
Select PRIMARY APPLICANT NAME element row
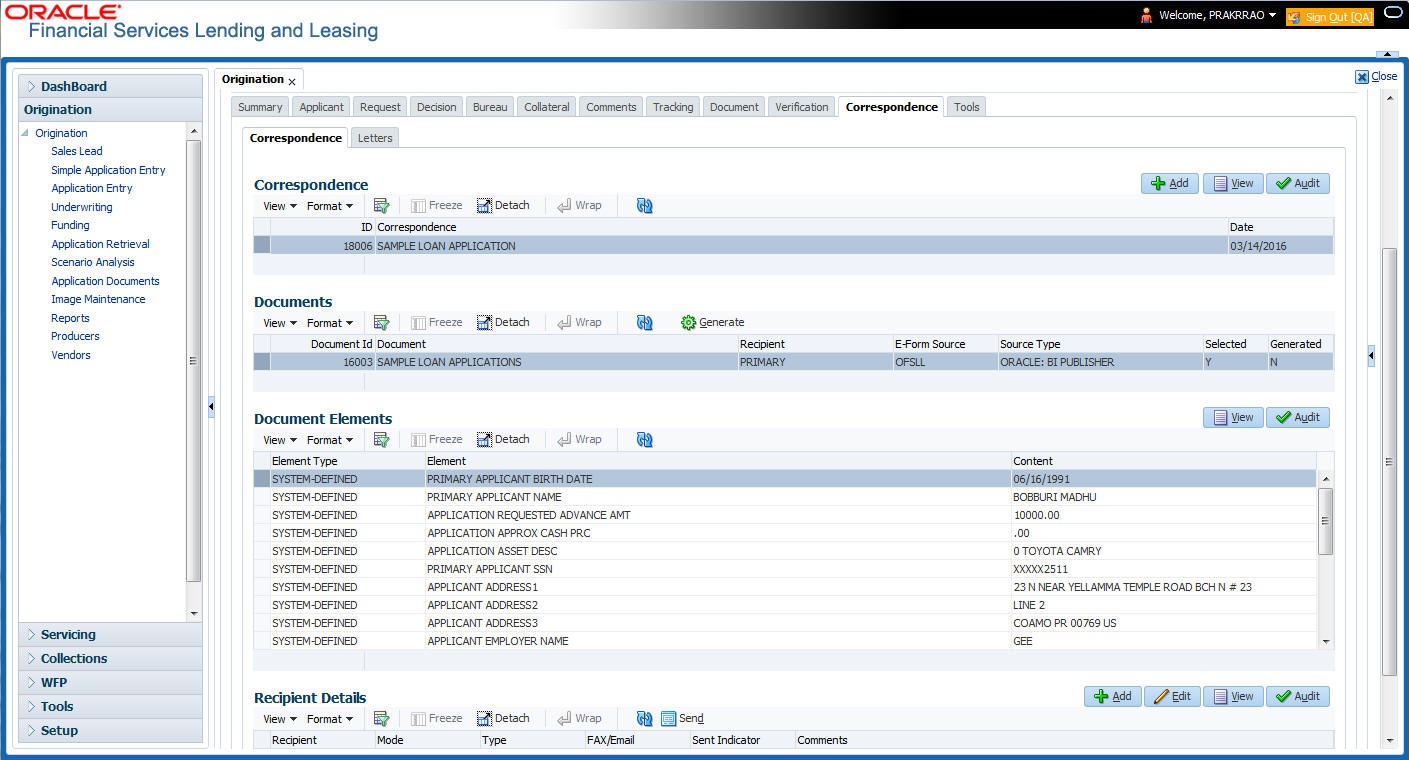tap(785, 497)
